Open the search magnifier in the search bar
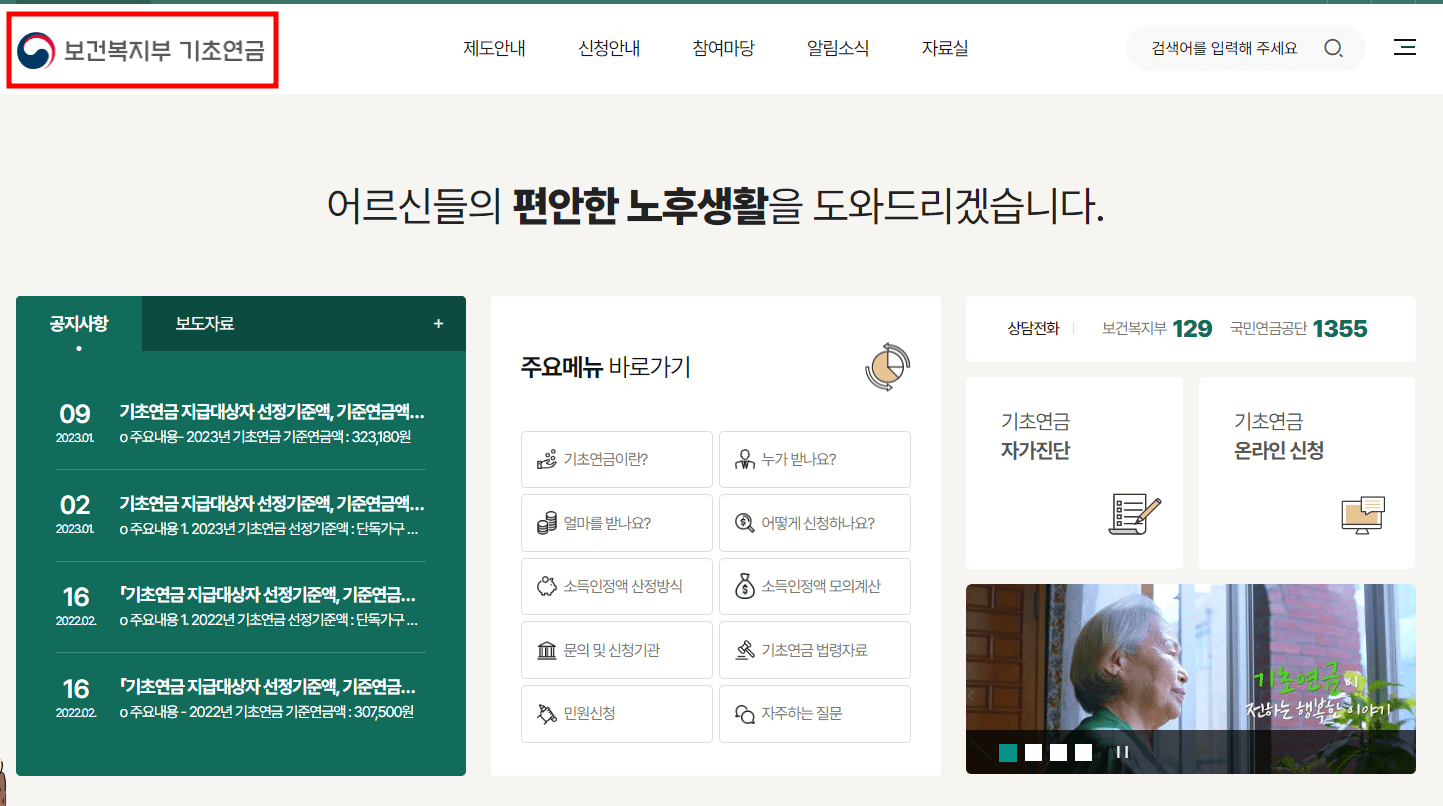The height and width of the screenshot is (806, 1443). [x=1334, y=47]
